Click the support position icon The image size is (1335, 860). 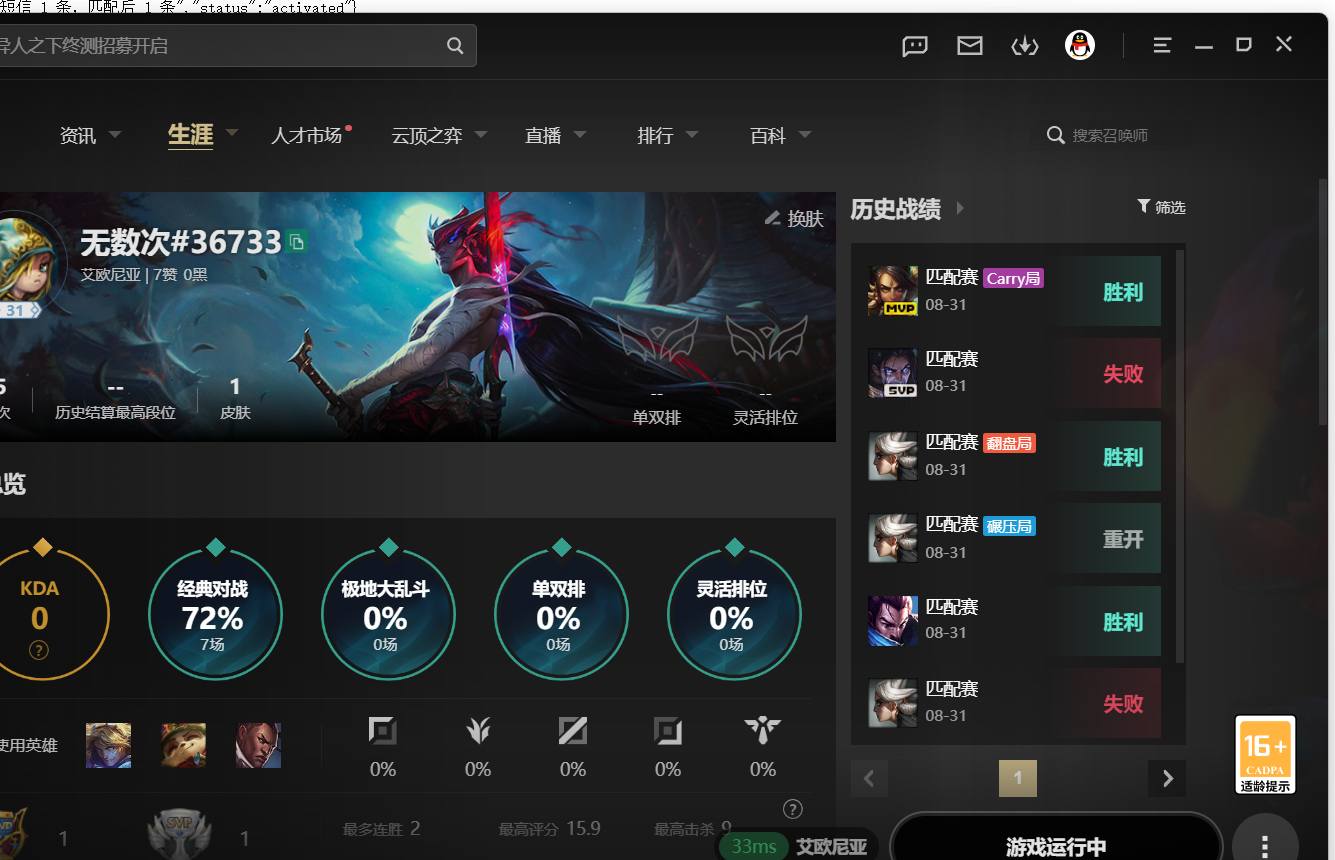tap(763, 731)
